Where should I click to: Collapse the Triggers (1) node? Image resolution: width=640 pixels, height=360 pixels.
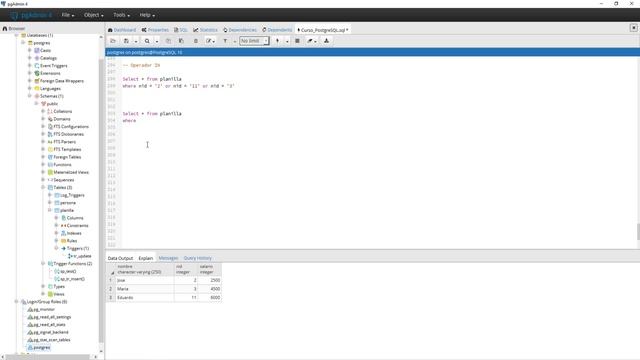(57, 248)
